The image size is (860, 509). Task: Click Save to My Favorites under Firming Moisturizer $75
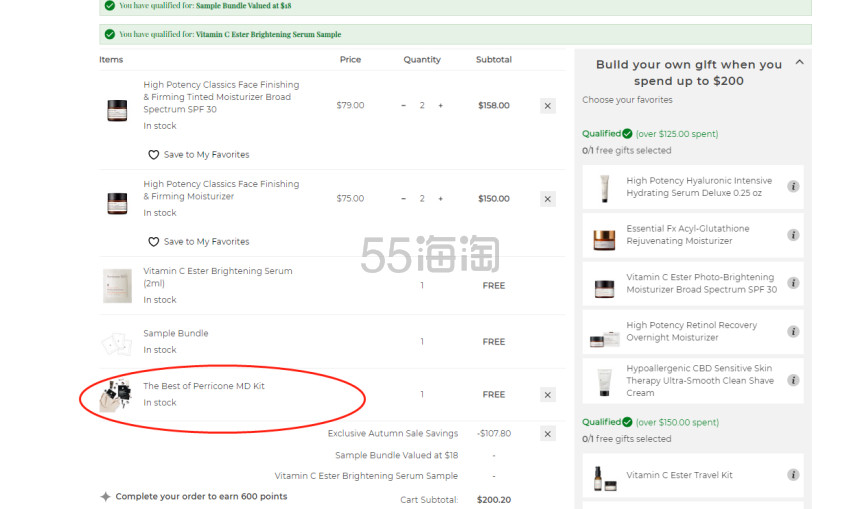(206, 242)
